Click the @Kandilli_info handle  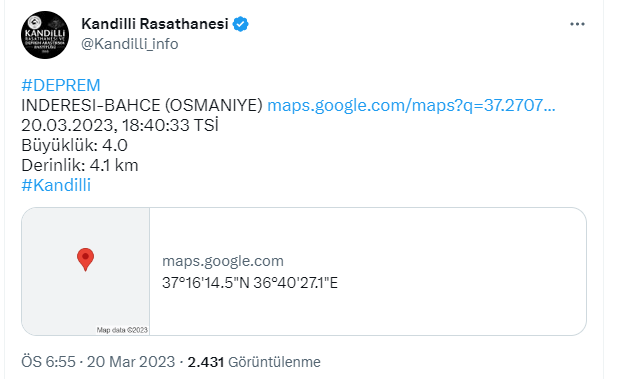[x=130, y=44]
